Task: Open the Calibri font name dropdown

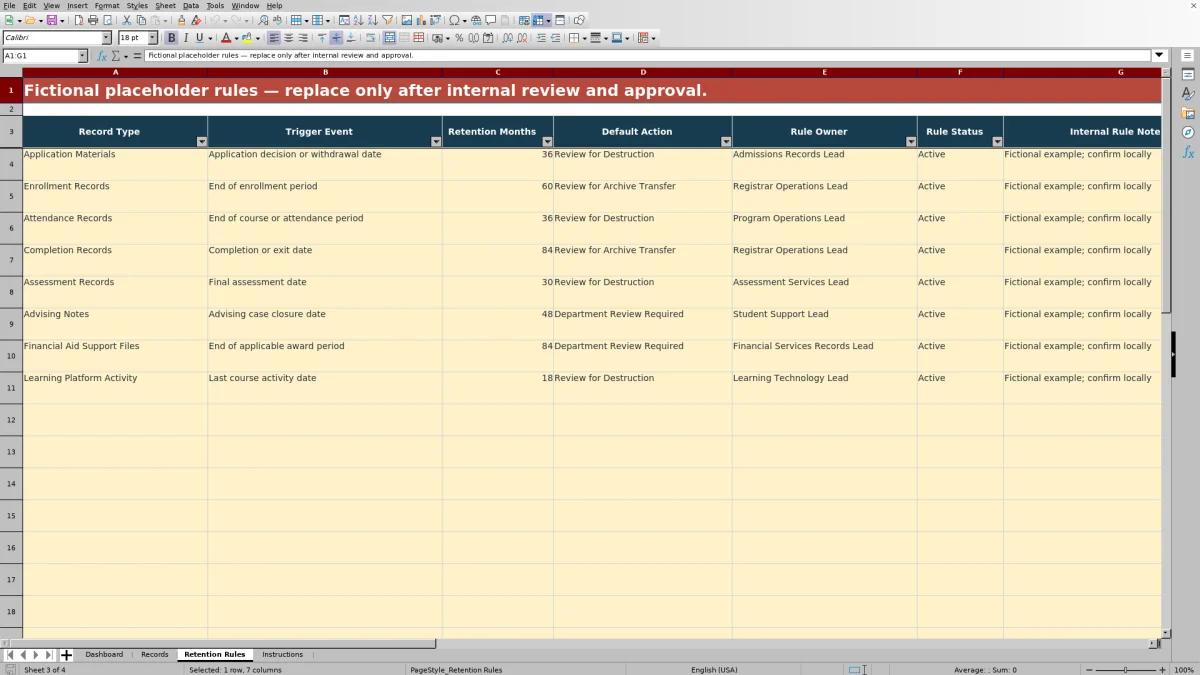Action: 107,38
